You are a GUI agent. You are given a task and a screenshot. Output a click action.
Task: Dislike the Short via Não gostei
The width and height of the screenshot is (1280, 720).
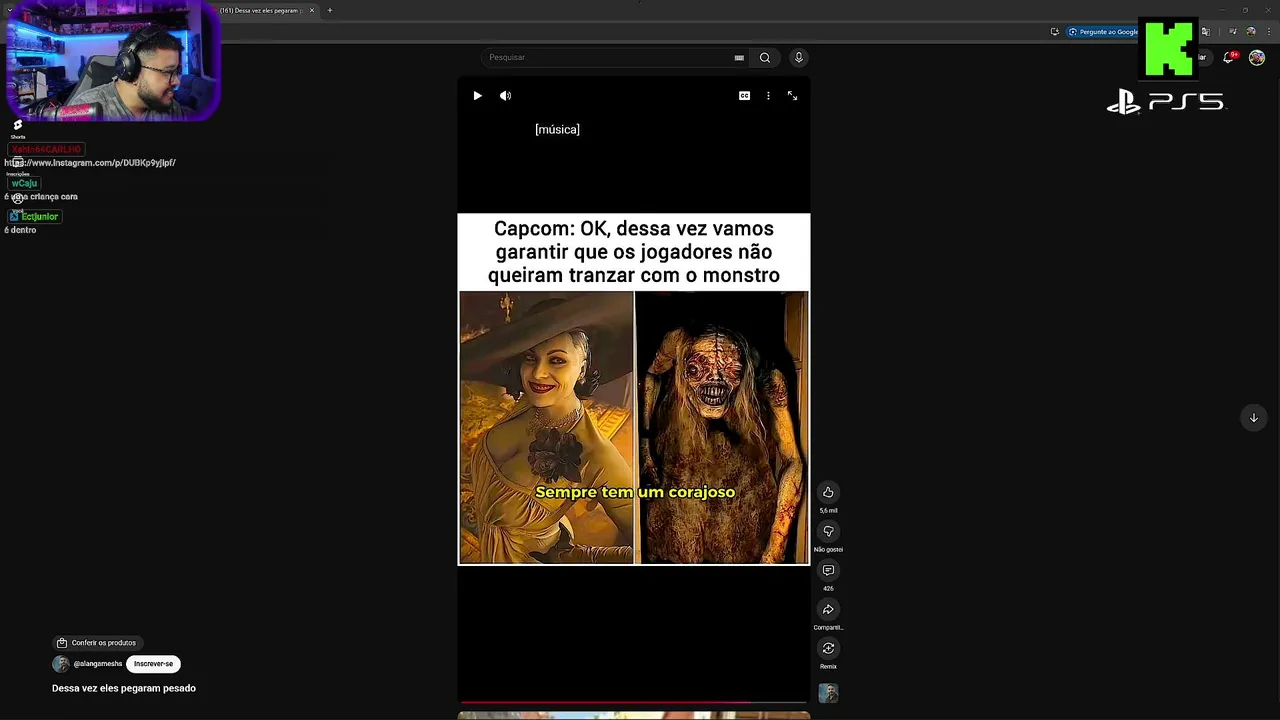[x=828, y=531]
